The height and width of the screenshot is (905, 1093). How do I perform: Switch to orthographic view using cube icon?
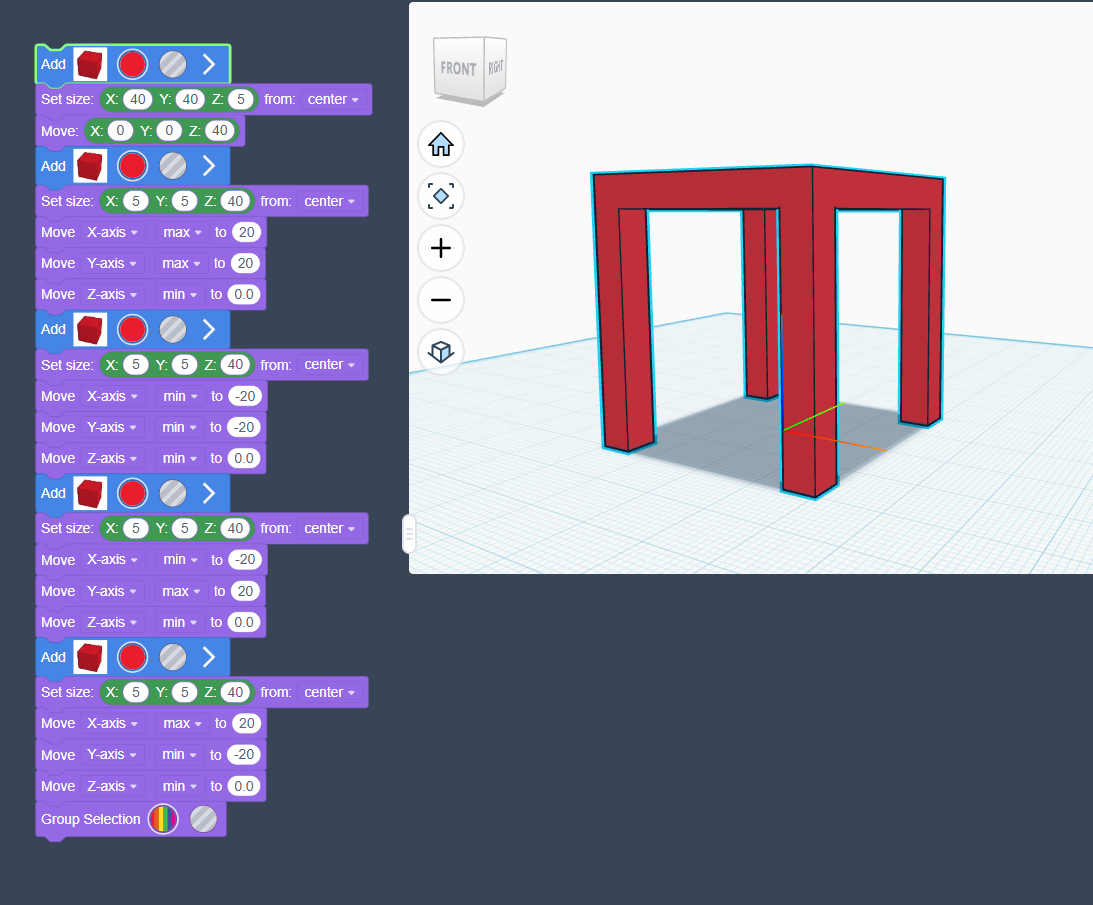point(440,352)
